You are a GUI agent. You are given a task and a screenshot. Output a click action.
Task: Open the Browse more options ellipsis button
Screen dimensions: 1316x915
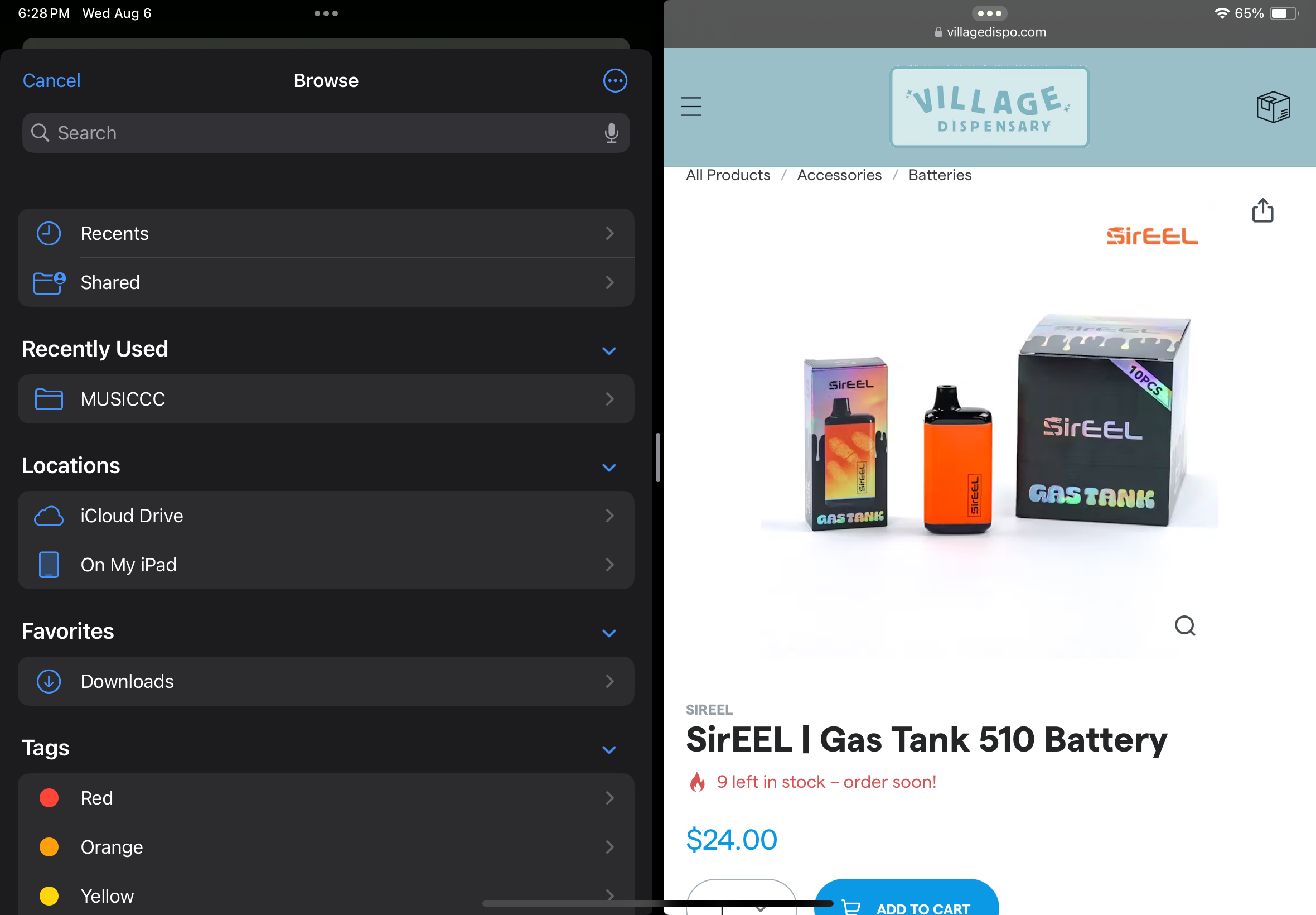pyautogui.click(x=615, y=81)
